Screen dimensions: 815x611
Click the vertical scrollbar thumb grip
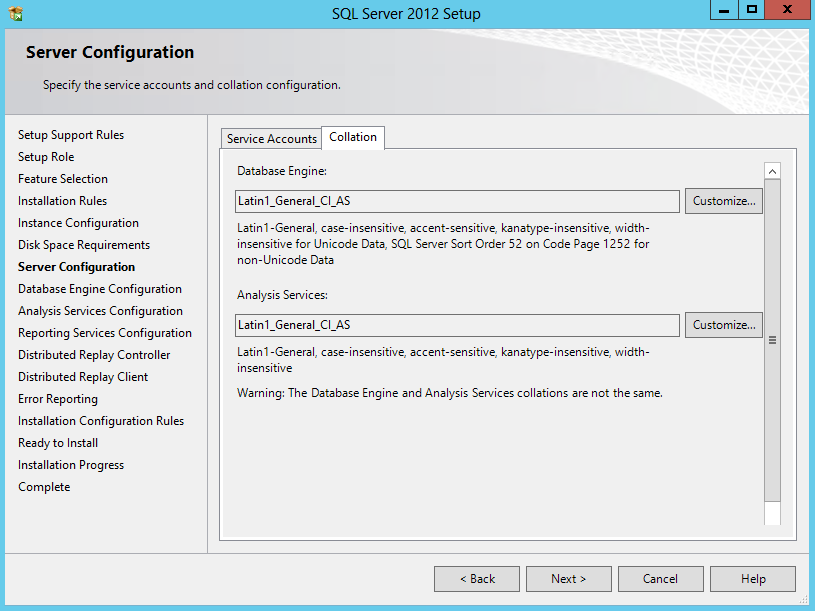coord(772,340)
